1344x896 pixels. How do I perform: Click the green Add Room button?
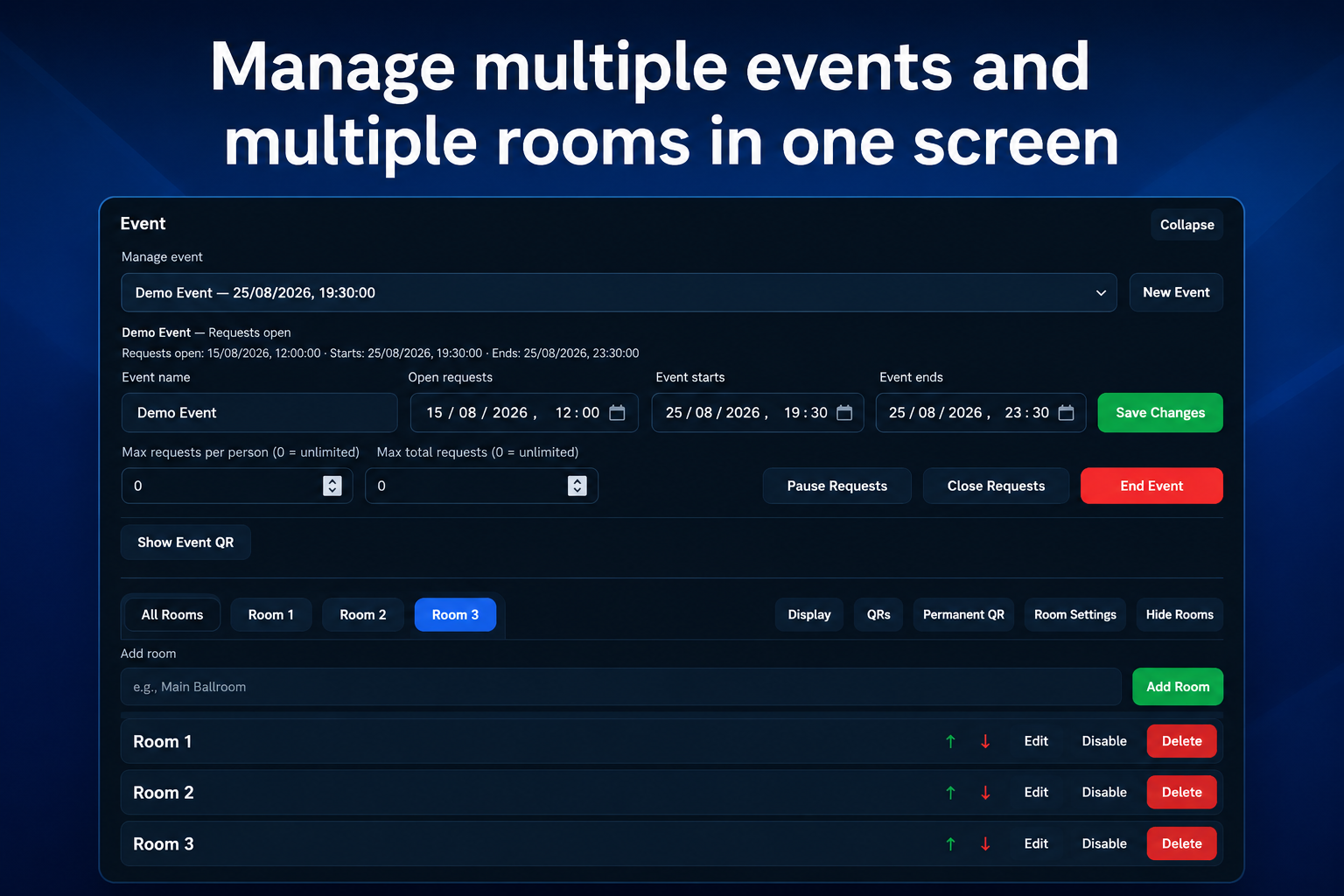[1178, 687]
